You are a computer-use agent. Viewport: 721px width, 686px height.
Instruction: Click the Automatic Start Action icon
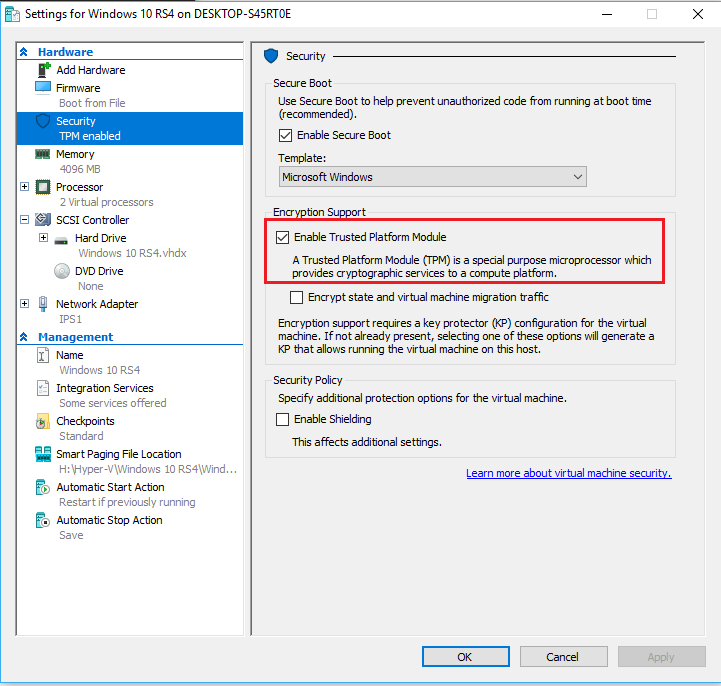click(42, 487)
